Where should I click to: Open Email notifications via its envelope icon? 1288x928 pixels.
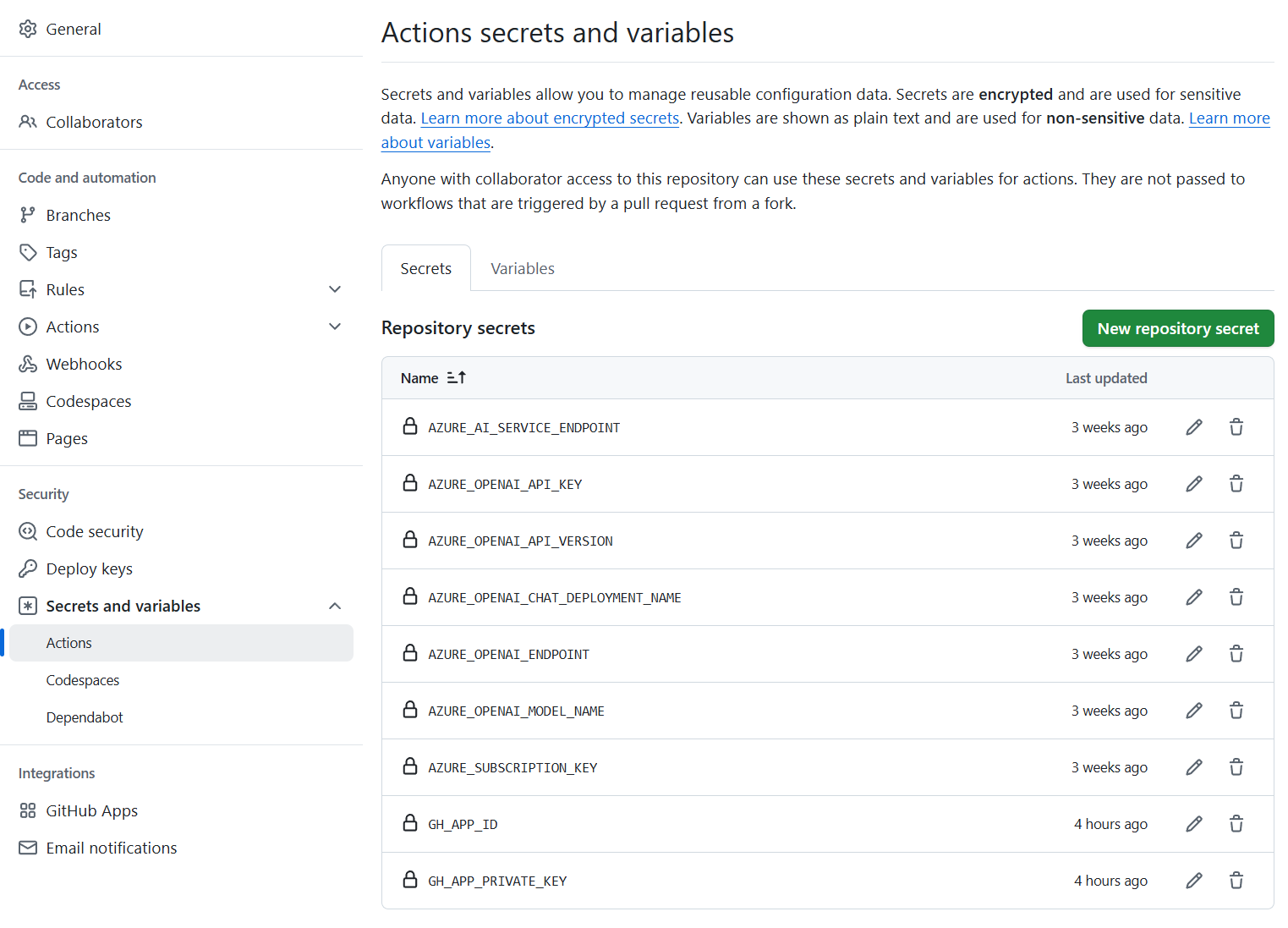pyautogui.click(x=28, y=848)
